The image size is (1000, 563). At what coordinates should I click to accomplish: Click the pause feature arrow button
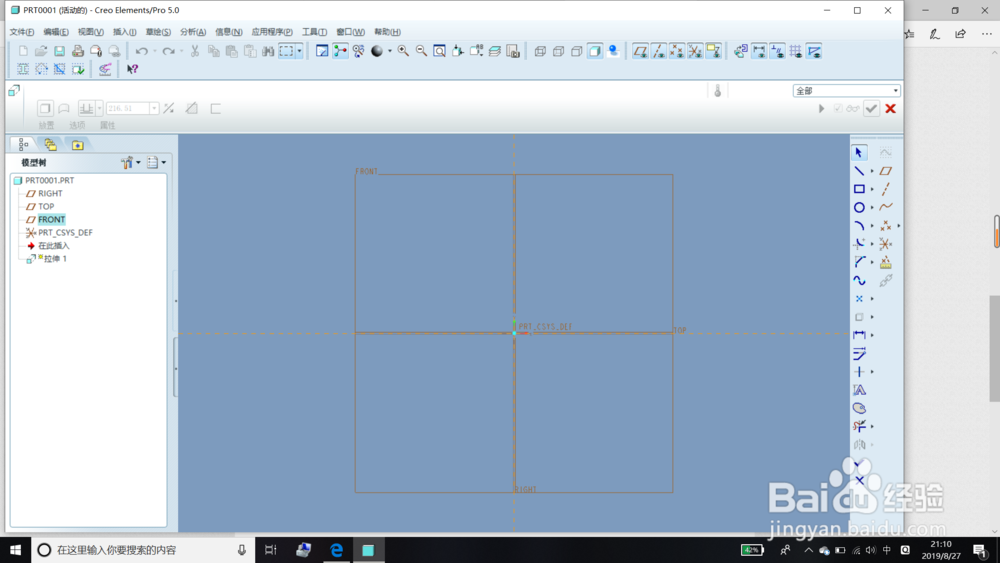click(x=821, y=108)
